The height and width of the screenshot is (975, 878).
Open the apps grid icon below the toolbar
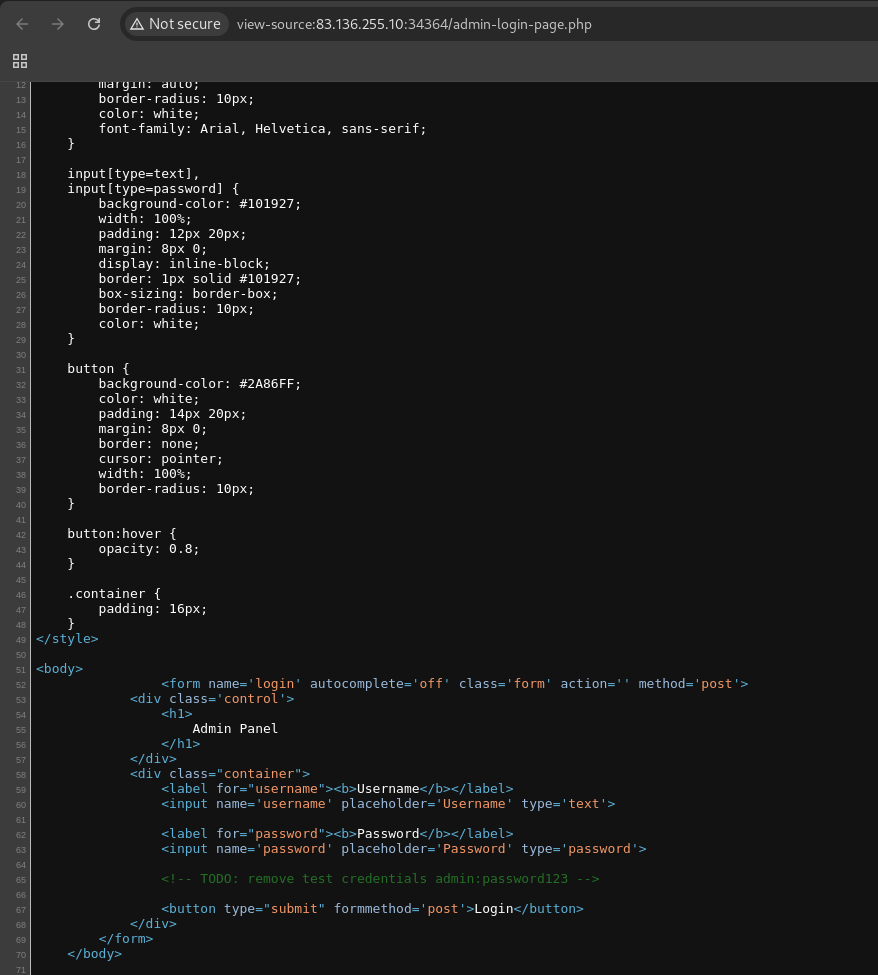click(x=20, y=61)
